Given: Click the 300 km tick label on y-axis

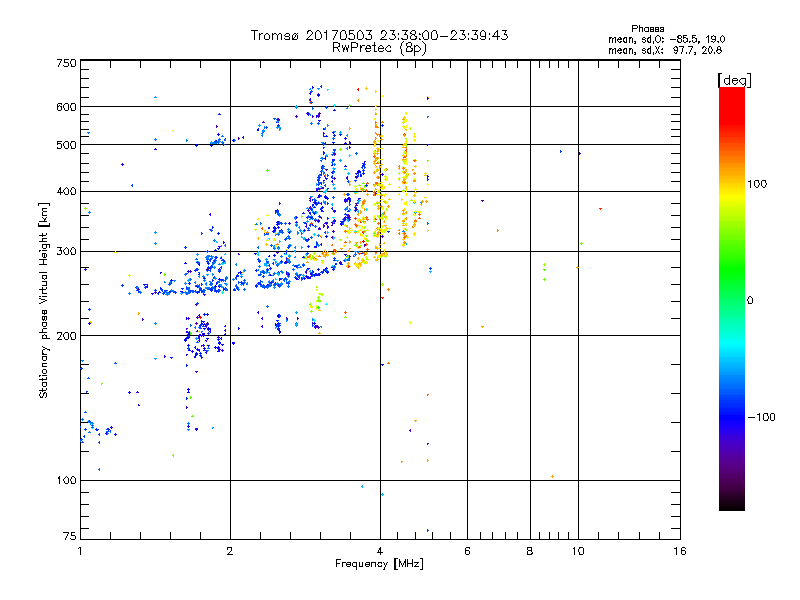Looking at the screenshot, I should pyautogui.click(x=66, y=251).
